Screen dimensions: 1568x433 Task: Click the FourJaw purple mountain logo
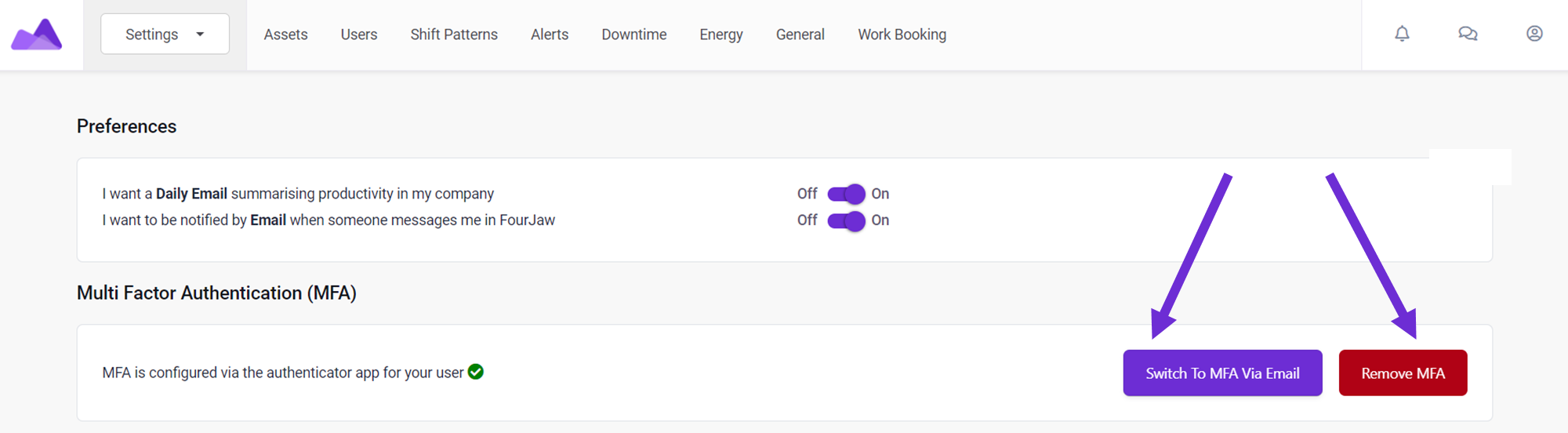36,35
